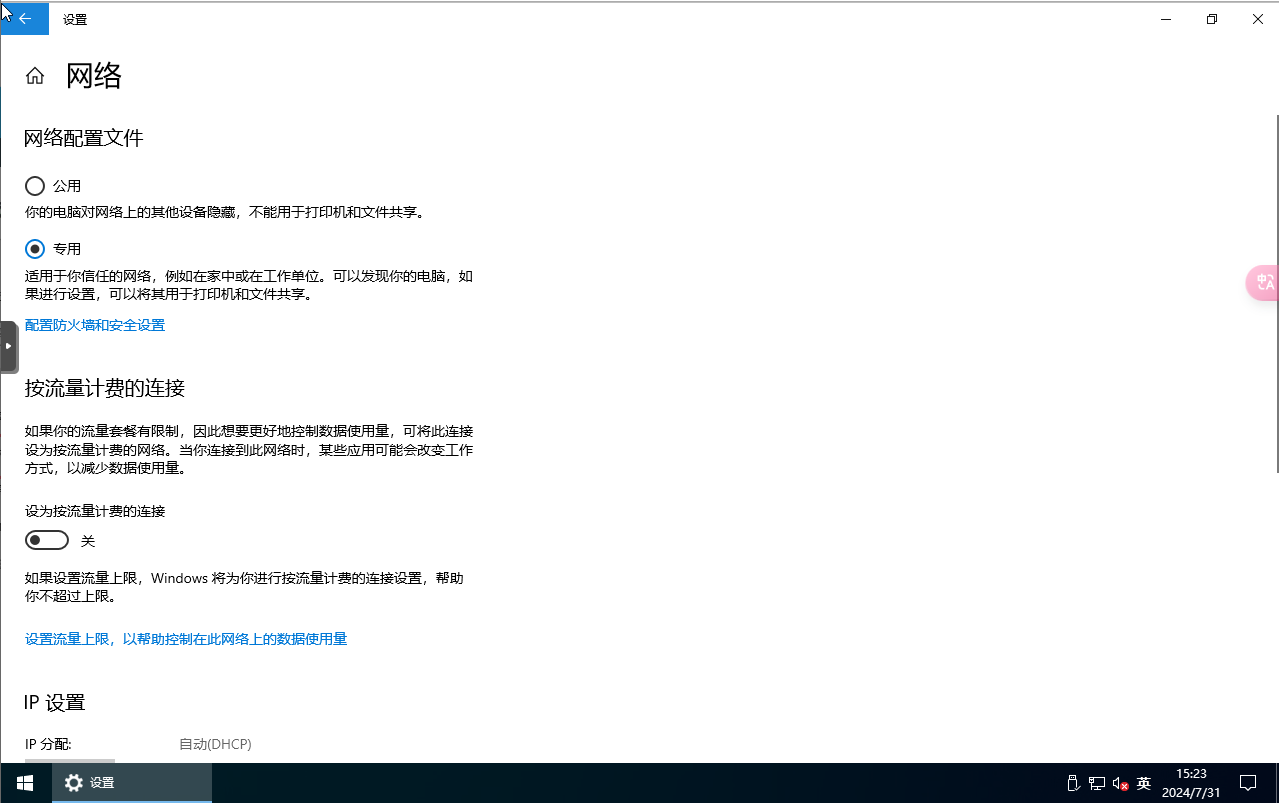Open 设置流量上限 data usage link

(186, 639)
